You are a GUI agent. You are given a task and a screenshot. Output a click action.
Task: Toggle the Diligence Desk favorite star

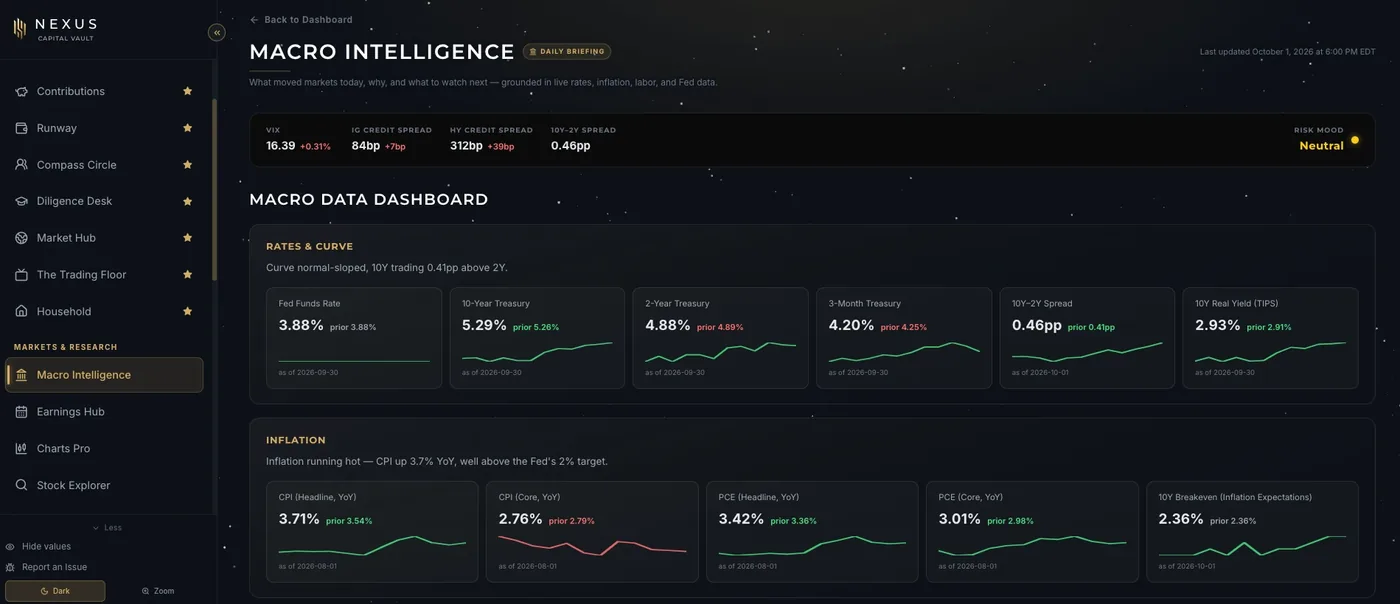pyautogui.click(x=187, y=201)
